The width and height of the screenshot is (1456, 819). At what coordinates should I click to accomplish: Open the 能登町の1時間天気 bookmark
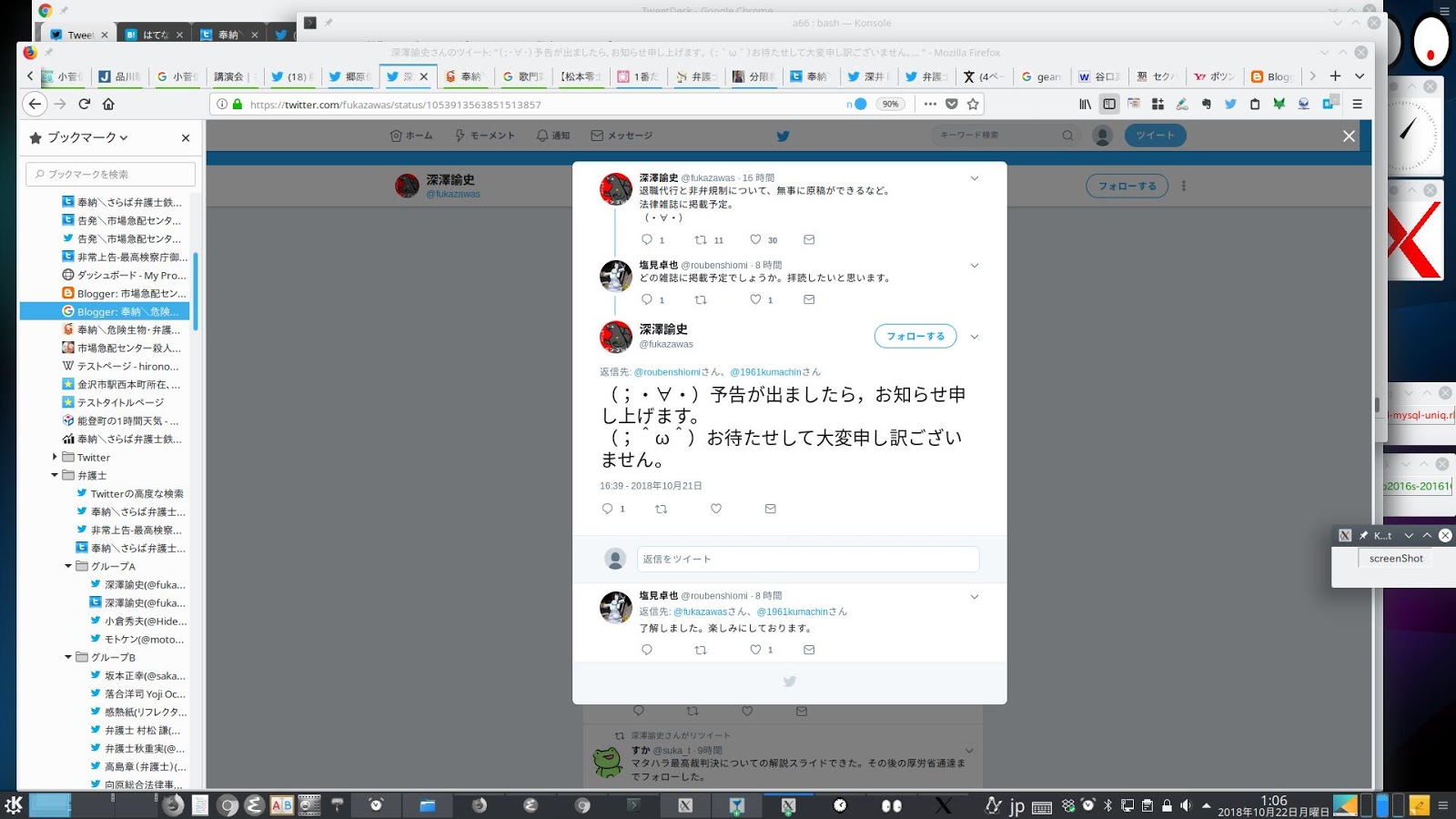[x=121, y=420]
